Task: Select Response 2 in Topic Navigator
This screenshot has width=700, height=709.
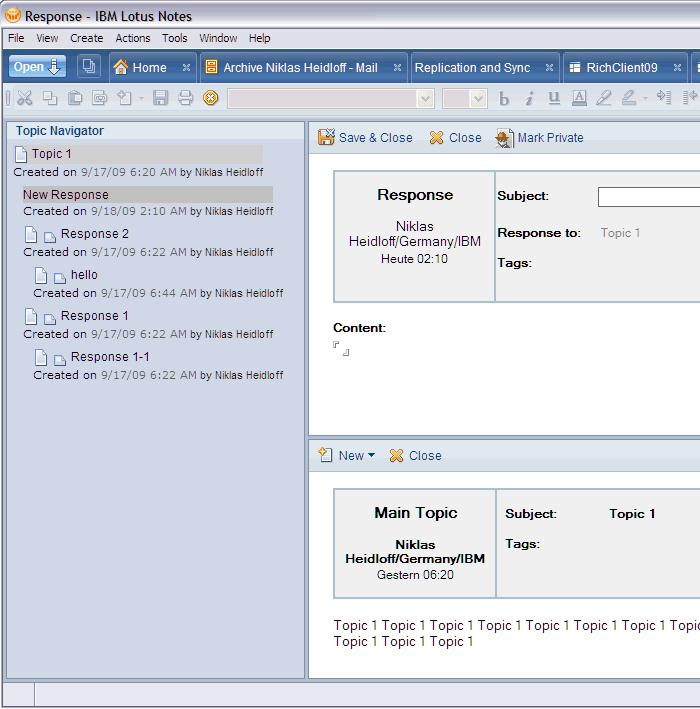Action: click(95, 234)
